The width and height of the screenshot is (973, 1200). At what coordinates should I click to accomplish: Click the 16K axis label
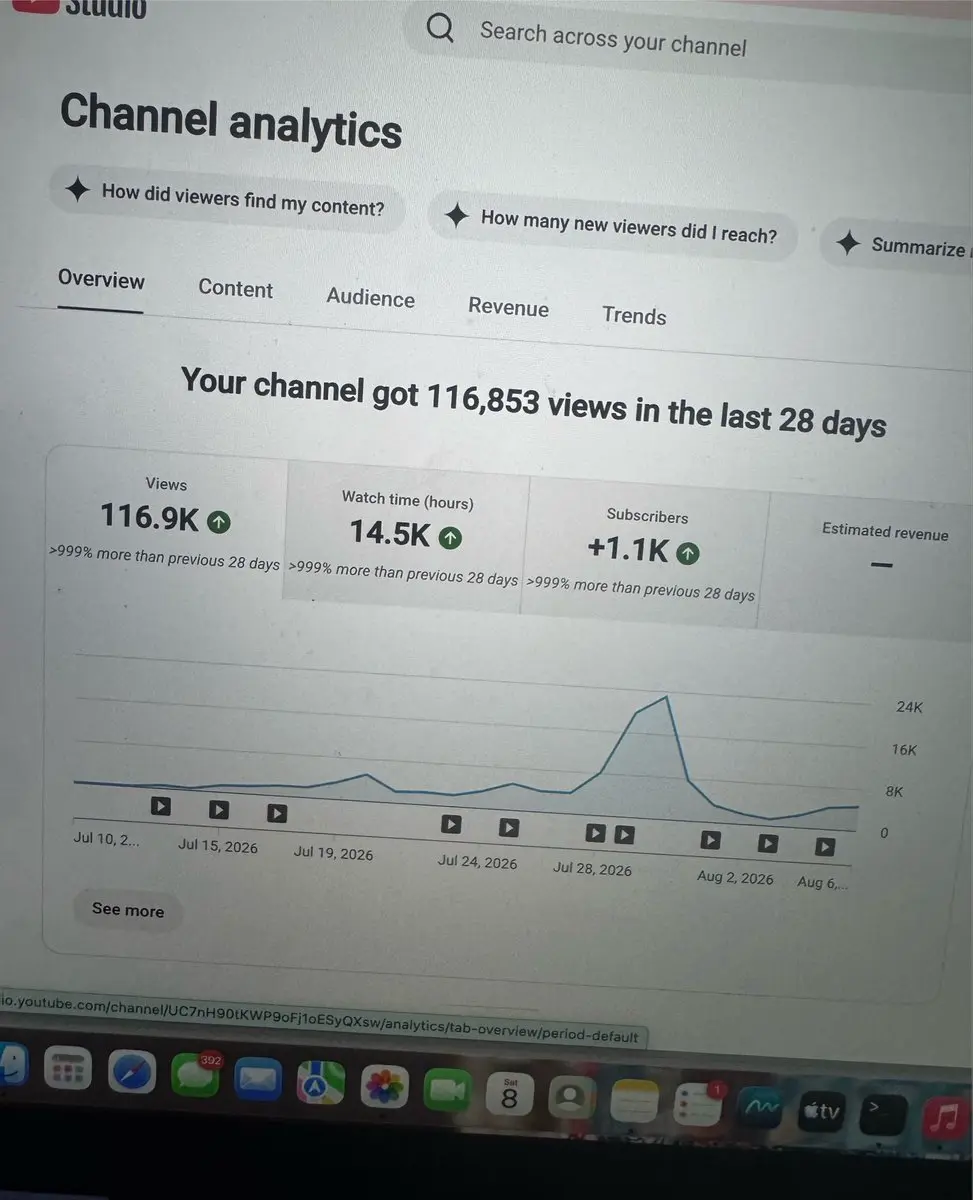point(904,750)
